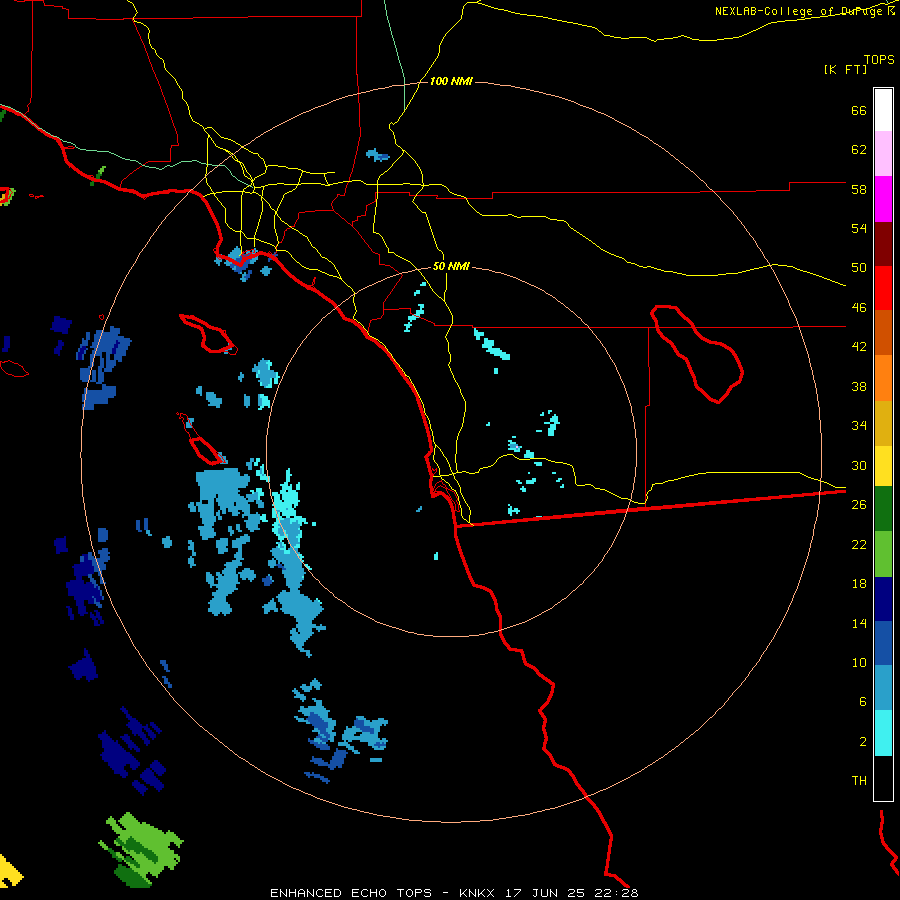Screen dimensions: 900x900
Task: Click the 30 legend value
Action: pos(859,465)
